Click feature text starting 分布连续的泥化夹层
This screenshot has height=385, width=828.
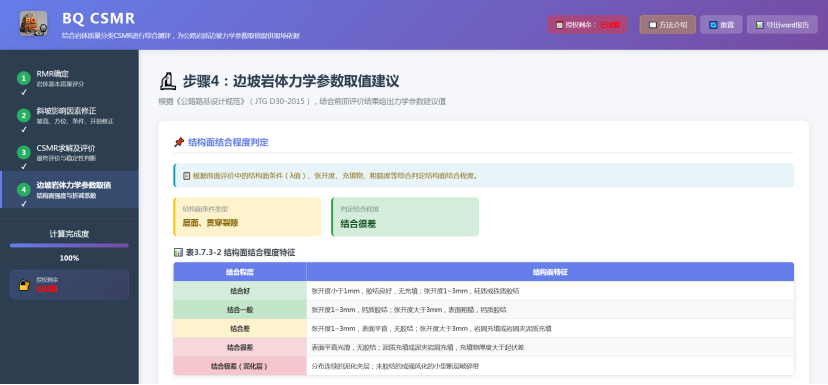tap(395, 366)
